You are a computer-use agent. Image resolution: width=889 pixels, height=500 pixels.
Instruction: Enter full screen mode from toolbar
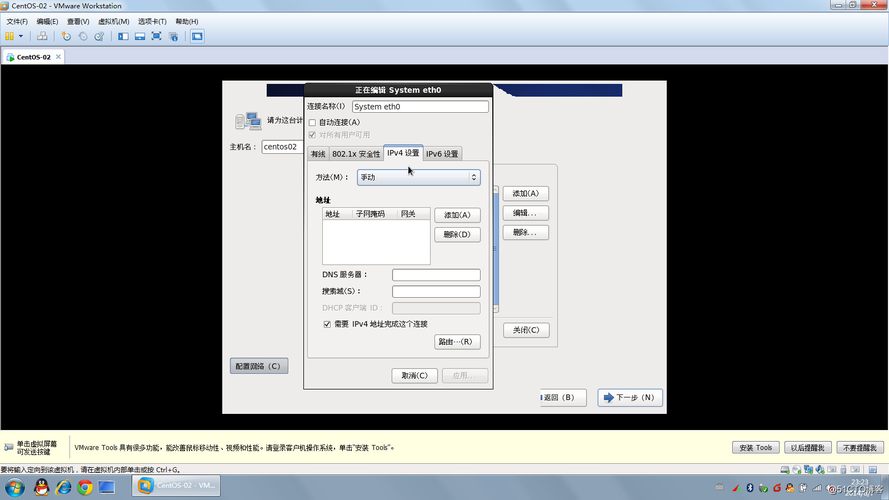(x=156, y=36)
